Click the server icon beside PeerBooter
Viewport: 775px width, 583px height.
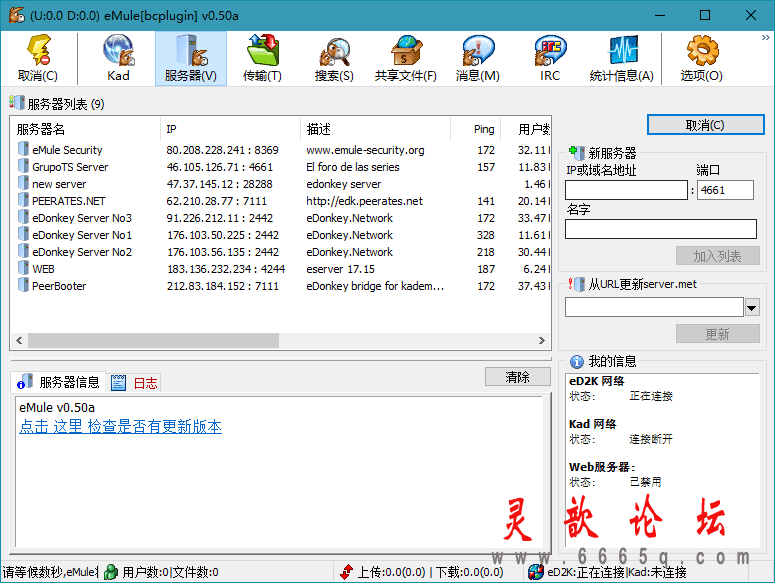pyautogui.click(x=23, y=285)
